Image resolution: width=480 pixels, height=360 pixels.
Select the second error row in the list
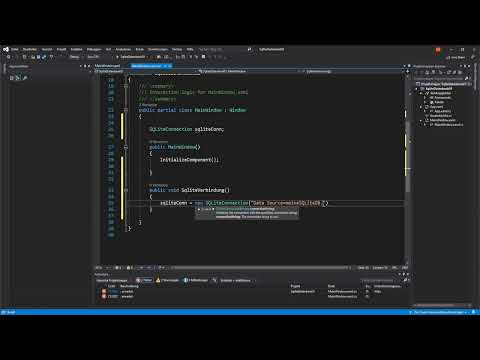tap(252, 296)
